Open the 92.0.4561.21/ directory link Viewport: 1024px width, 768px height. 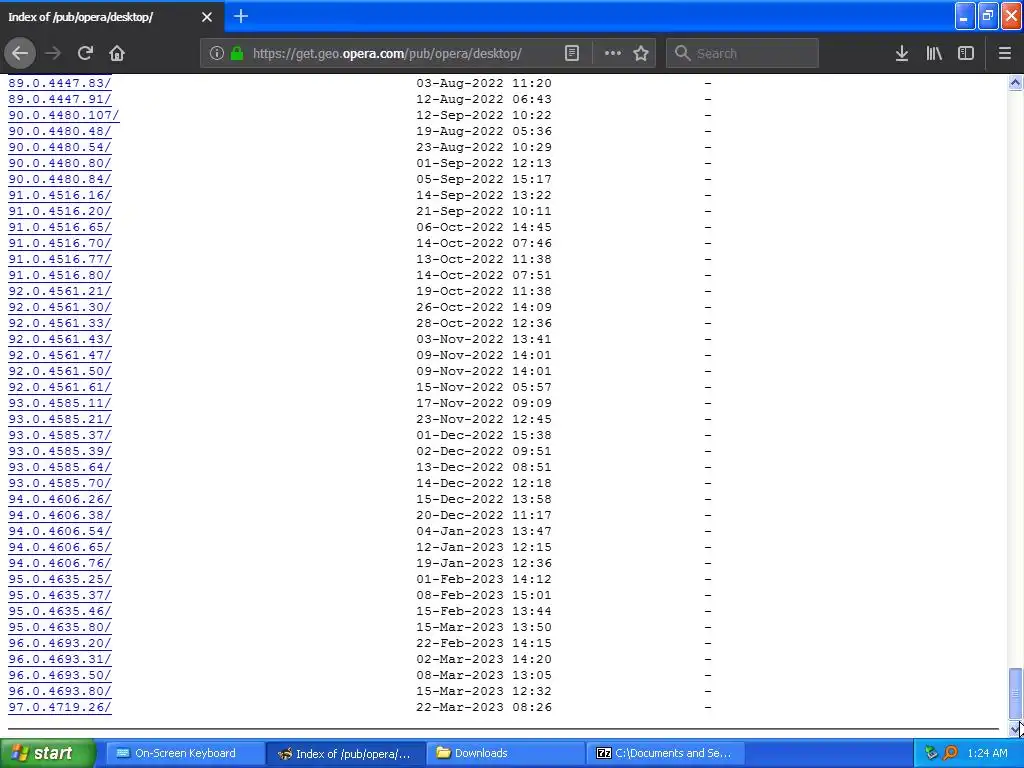tap(59, 291)
